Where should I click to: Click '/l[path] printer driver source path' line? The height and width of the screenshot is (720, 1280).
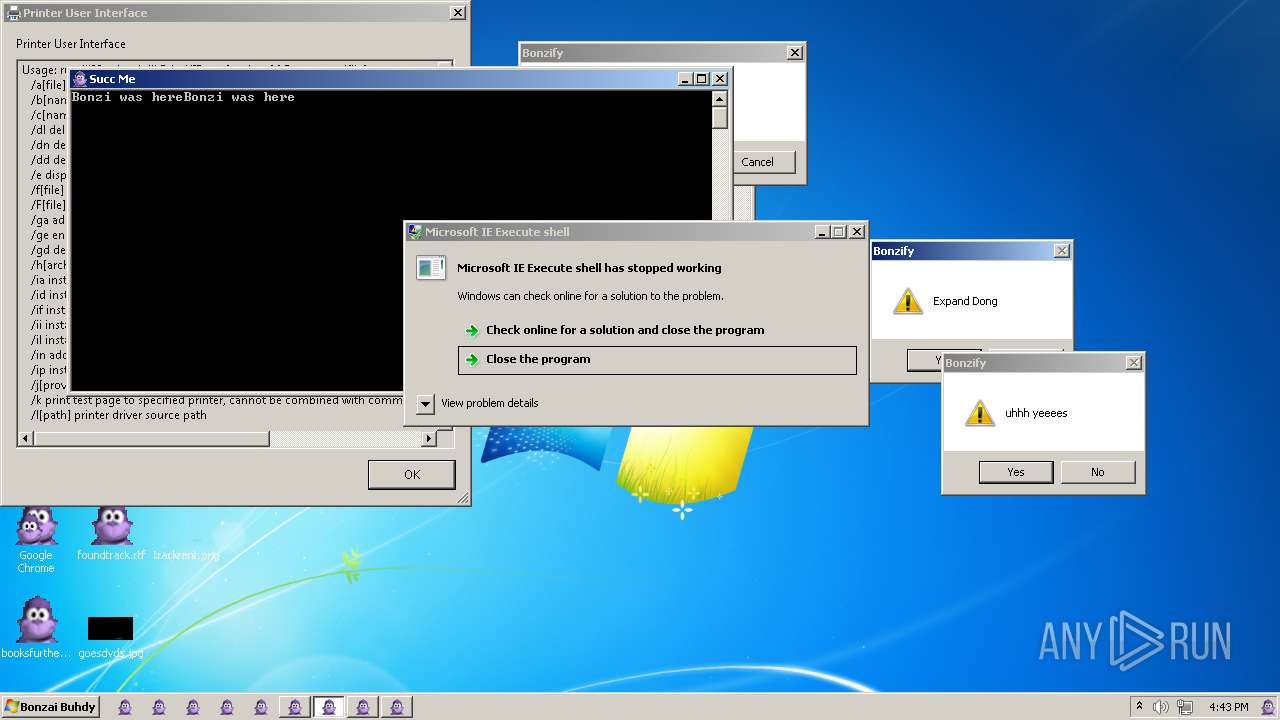point(119,415)
